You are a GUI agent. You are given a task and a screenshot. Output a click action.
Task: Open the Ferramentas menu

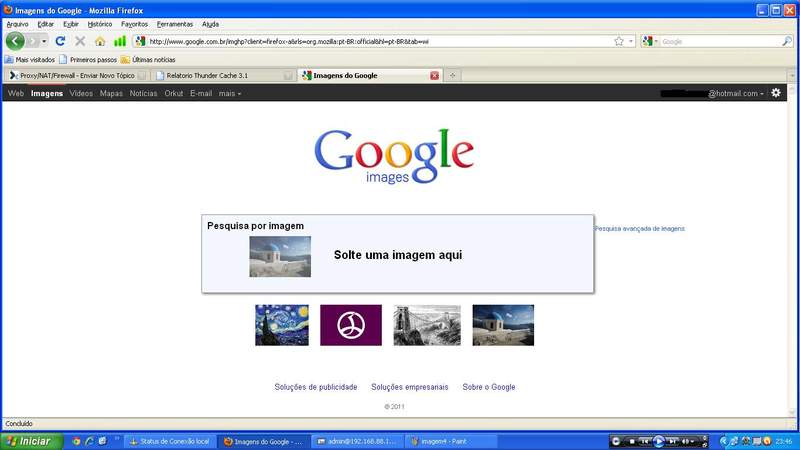point(175,24)
